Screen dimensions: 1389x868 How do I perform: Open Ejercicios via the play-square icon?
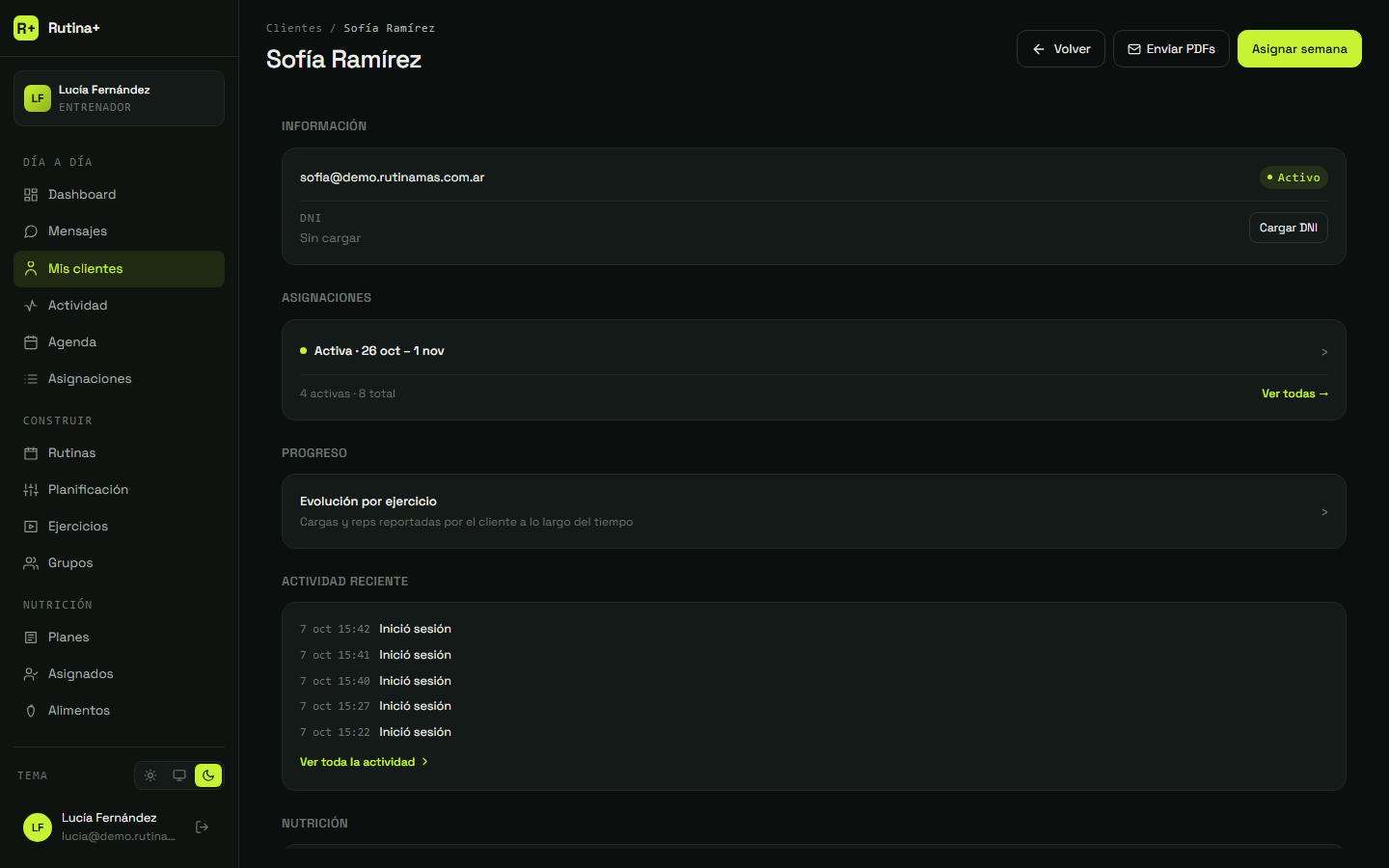(x=31, y=527)
